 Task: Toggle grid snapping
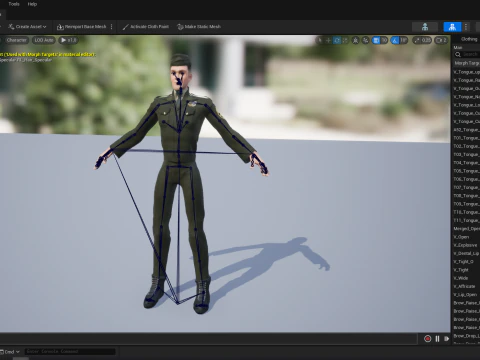tap(376, 40)
